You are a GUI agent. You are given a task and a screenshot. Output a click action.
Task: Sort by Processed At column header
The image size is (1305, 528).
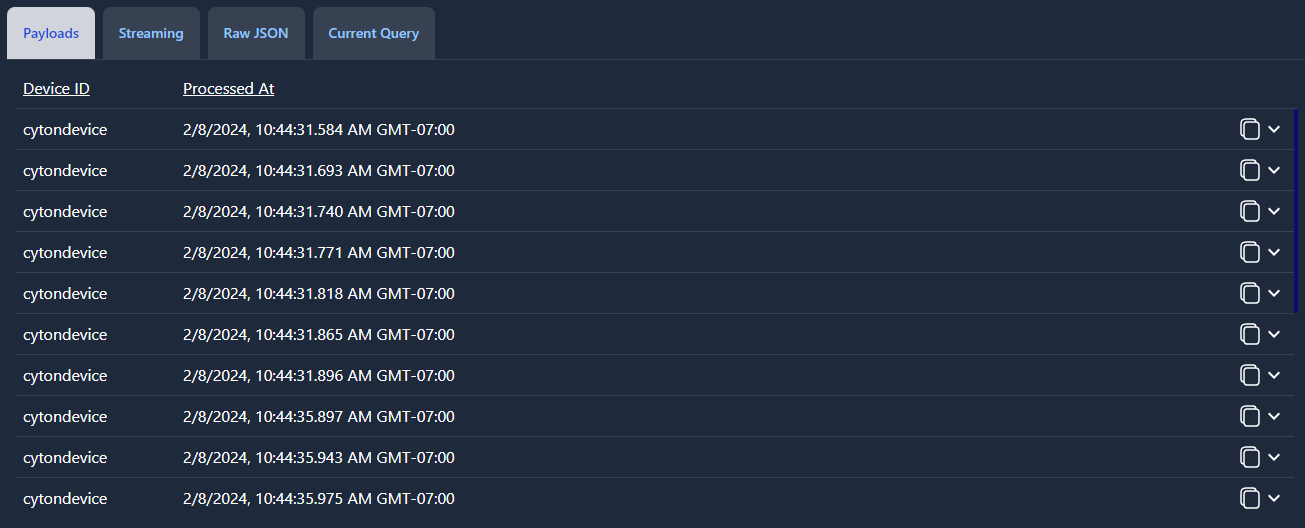click(228, 88)
